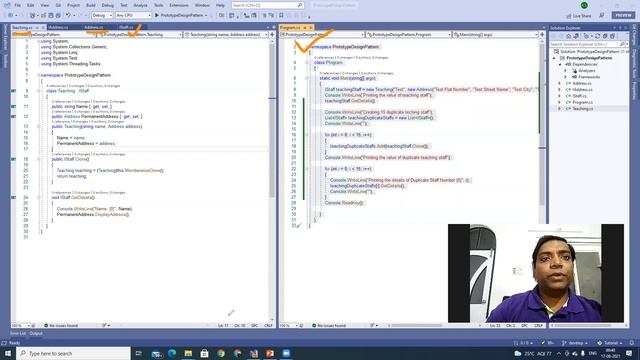
Task: Click No issues found in left editor status
Action: pos(61,326)
